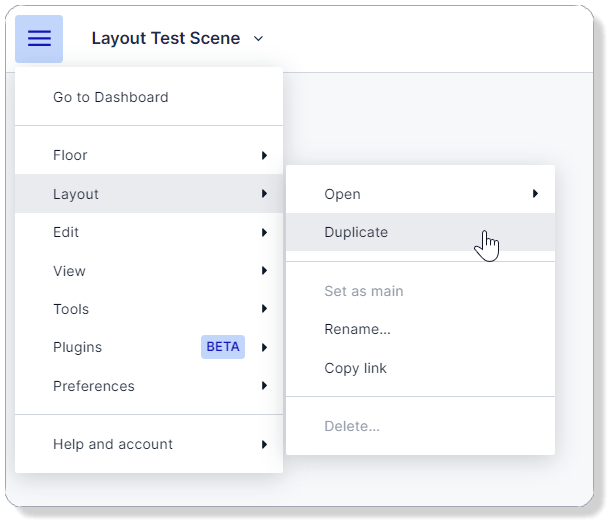The height and width of the screenshot is (522, 609).
Task: Click Copy link in Layout submenu
Action: [x=355, y=368]
